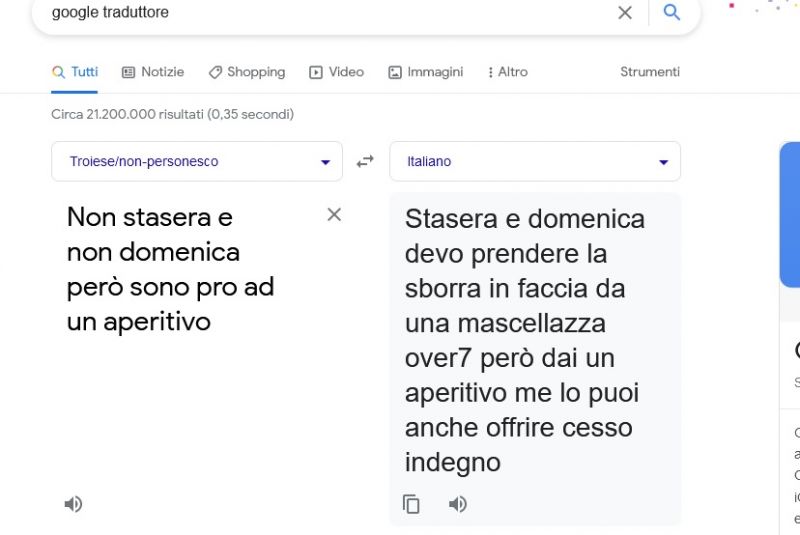Expand the Altro more options menu
Screen dimensions: 800x535
507,72
